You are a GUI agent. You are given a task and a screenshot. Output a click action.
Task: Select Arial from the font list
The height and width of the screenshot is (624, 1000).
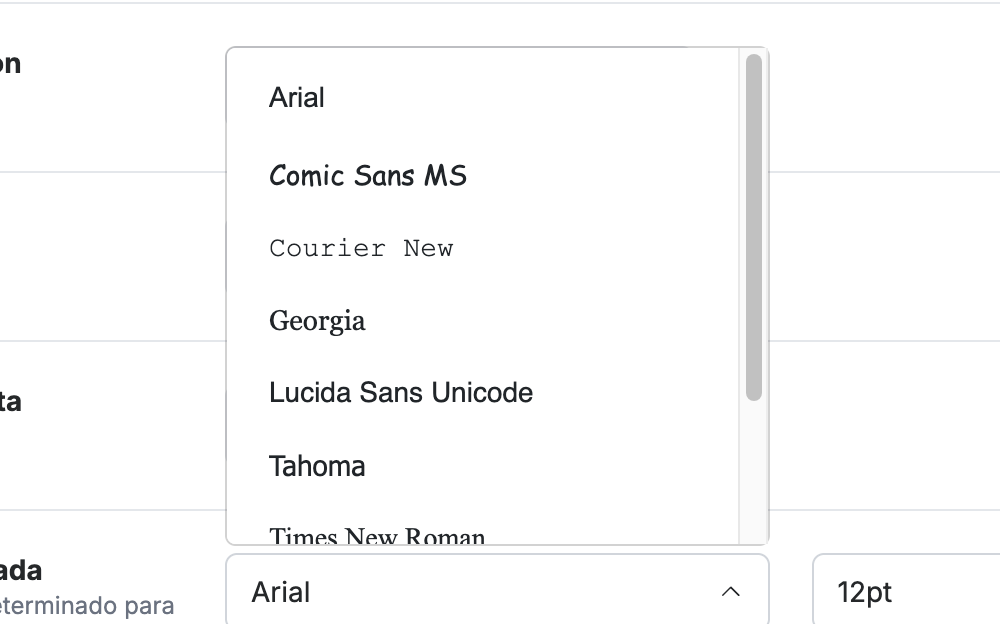click(x=483, y=98)
